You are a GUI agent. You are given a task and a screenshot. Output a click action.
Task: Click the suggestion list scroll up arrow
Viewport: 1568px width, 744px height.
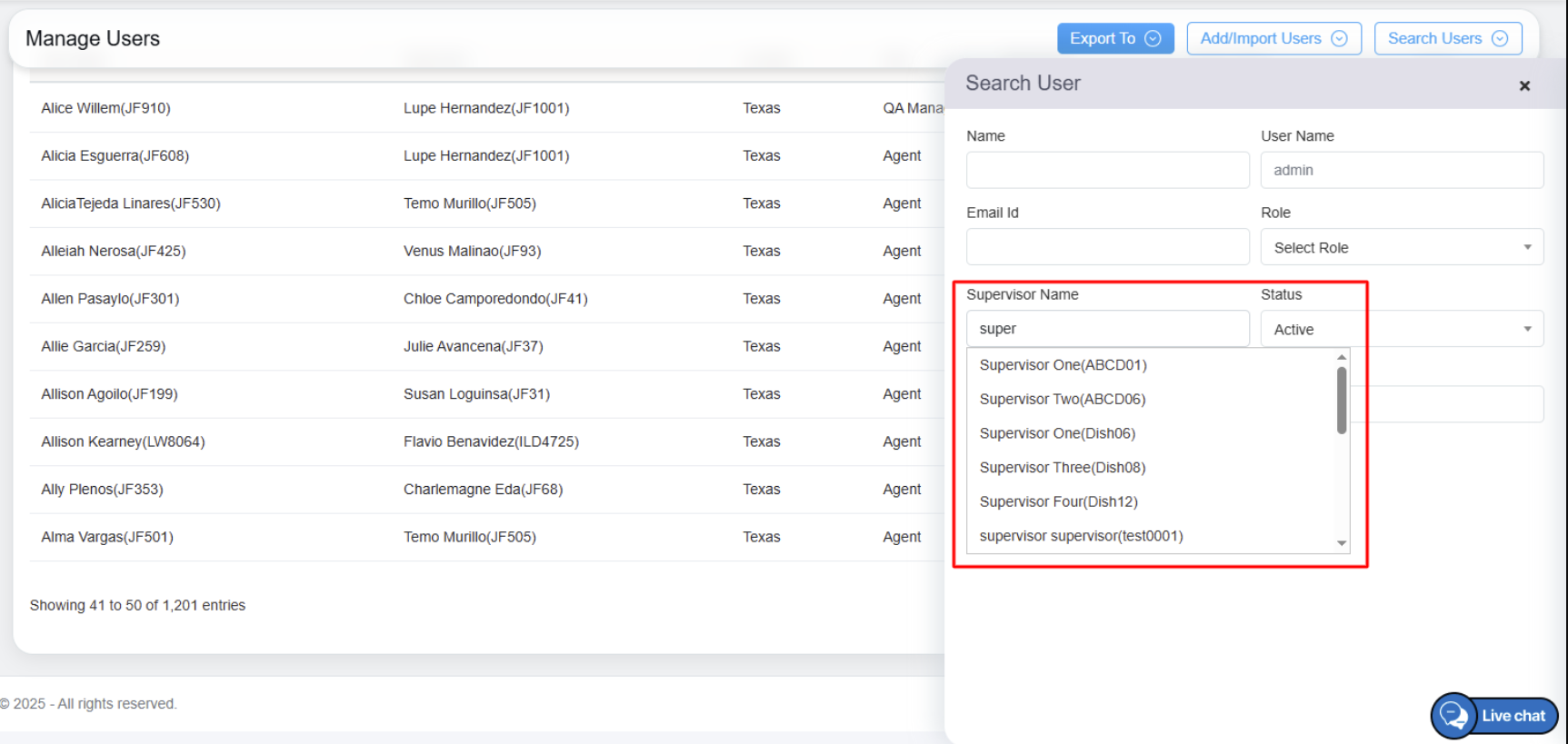coord(1341,358)
